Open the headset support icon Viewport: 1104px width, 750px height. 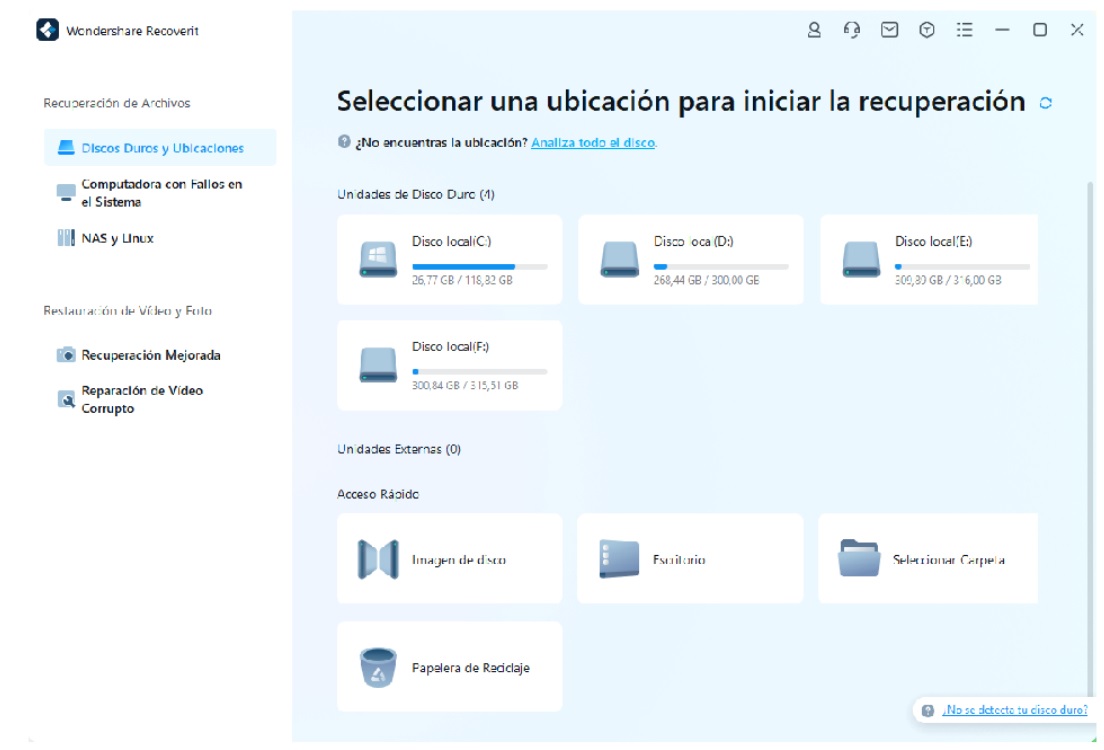[x=852, y=30]
